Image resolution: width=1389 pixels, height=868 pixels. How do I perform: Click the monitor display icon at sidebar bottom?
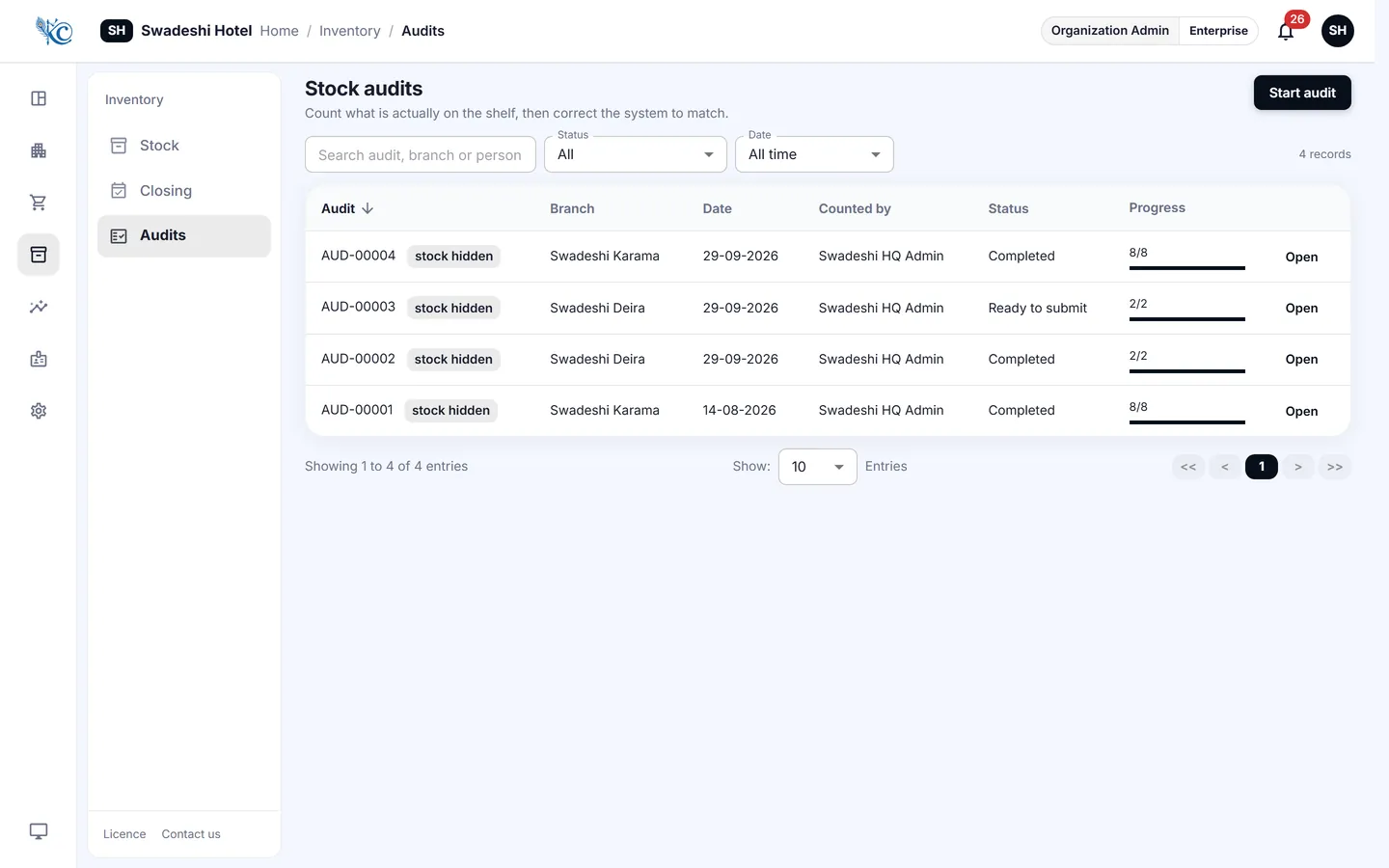click(x=39, y=831)
